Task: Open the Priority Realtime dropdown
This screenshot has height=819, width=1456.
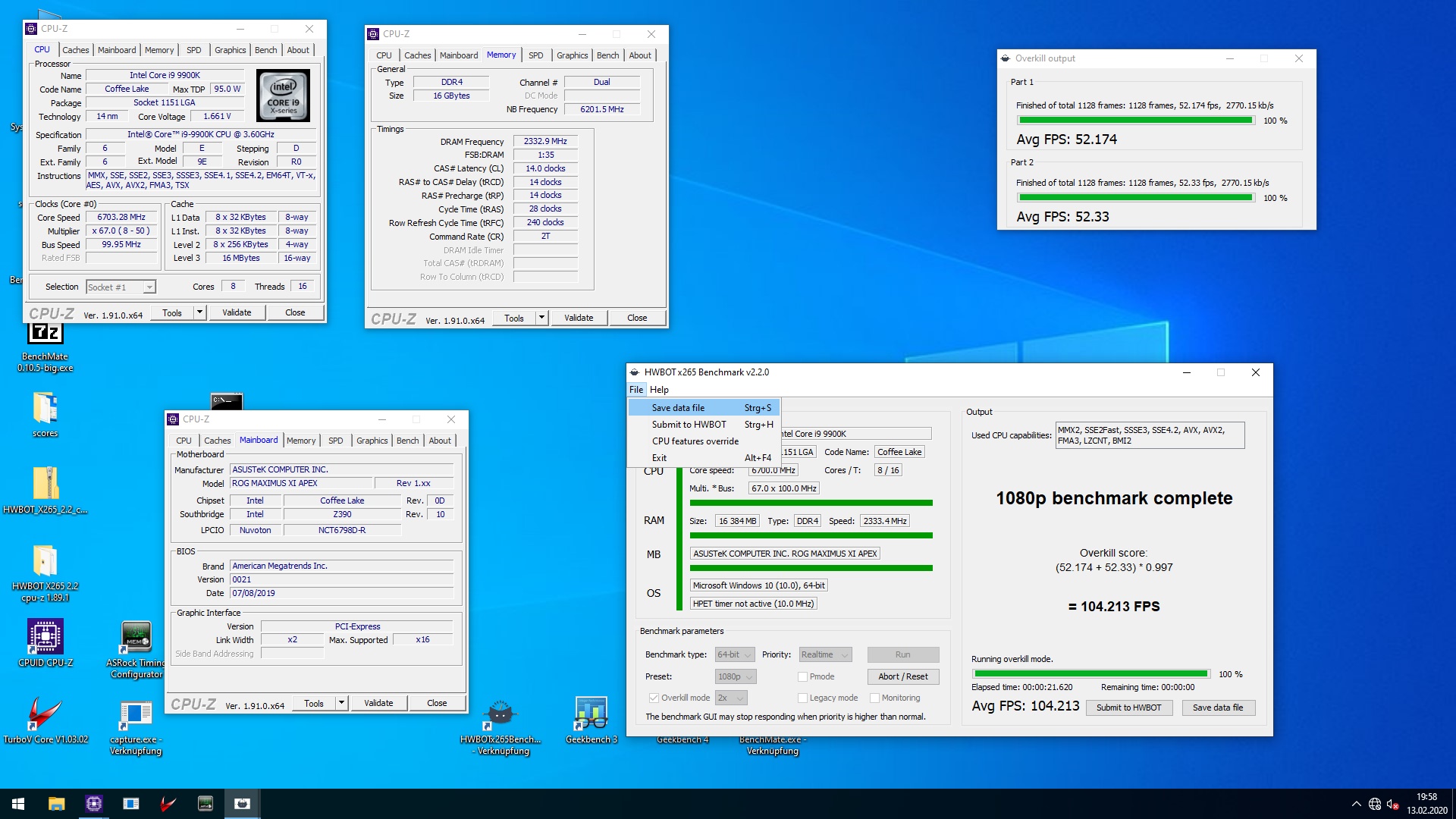Action: tap(825, 654)
